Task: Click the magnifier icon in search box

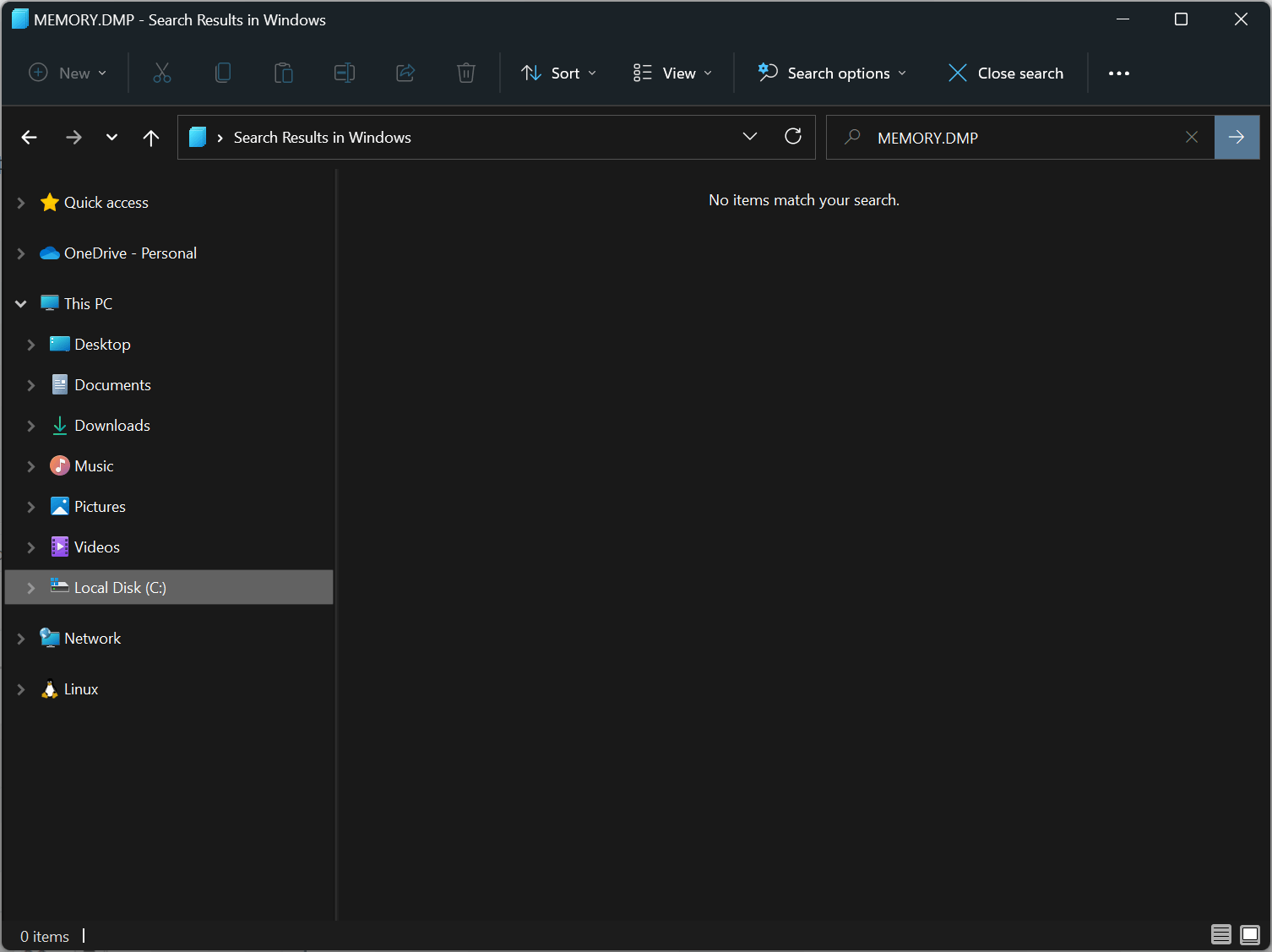Action: 852,137
